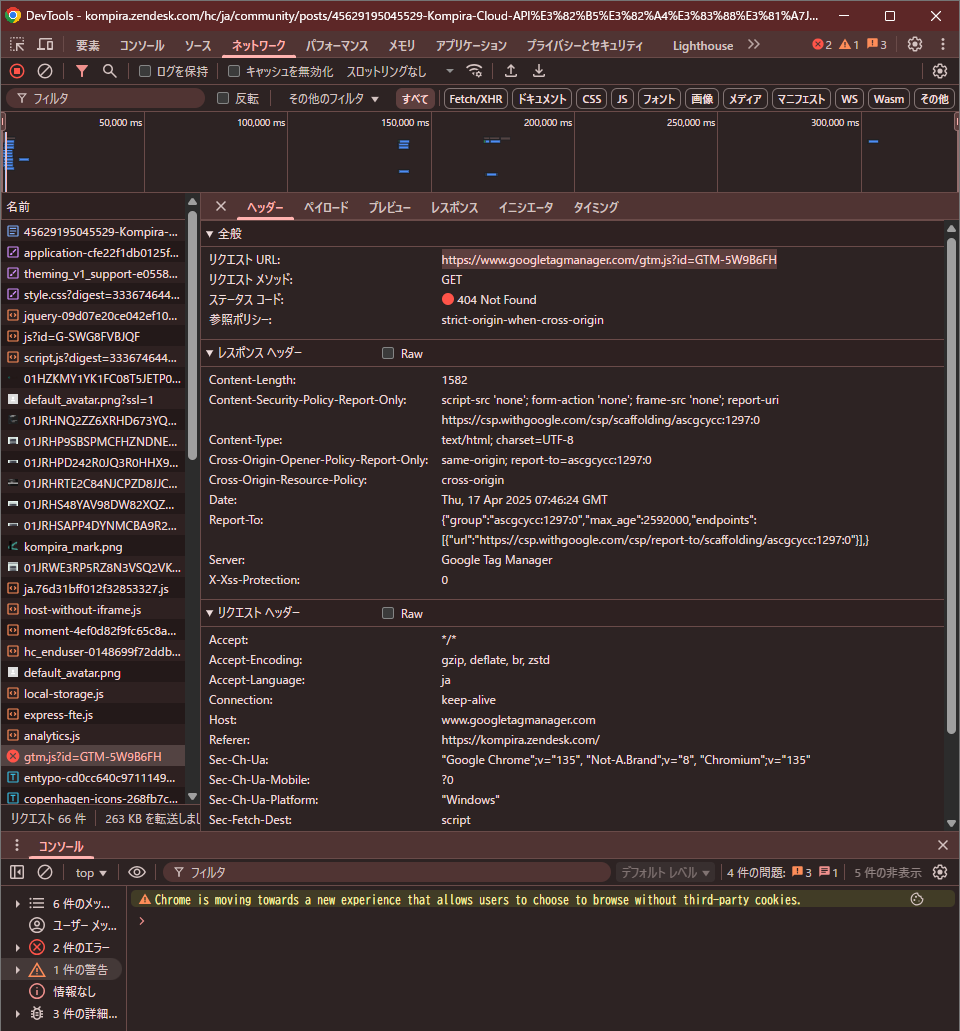Click the network フィルタ text input
The width and height of the screenshot is (960, 1031).
pyautogui.click(x=110, y=99)
